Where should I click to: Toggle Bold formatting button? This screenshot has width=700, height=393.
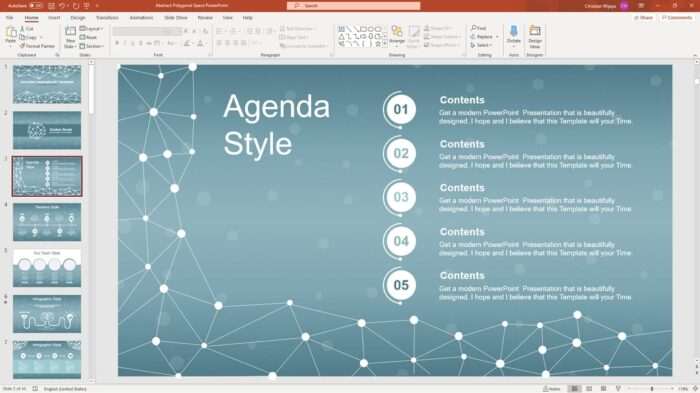point(117,43)
